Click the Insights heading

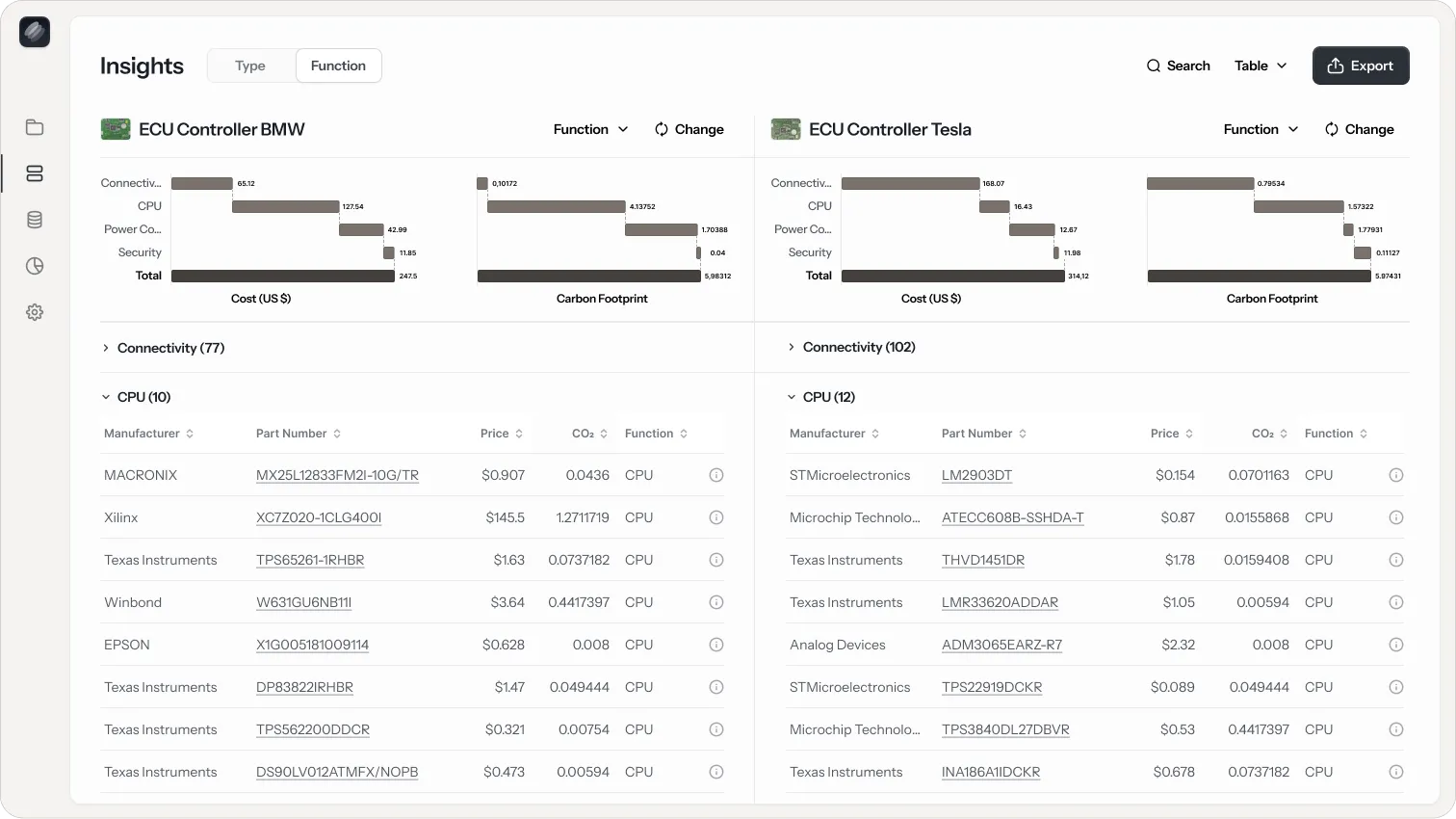(142, 66)
